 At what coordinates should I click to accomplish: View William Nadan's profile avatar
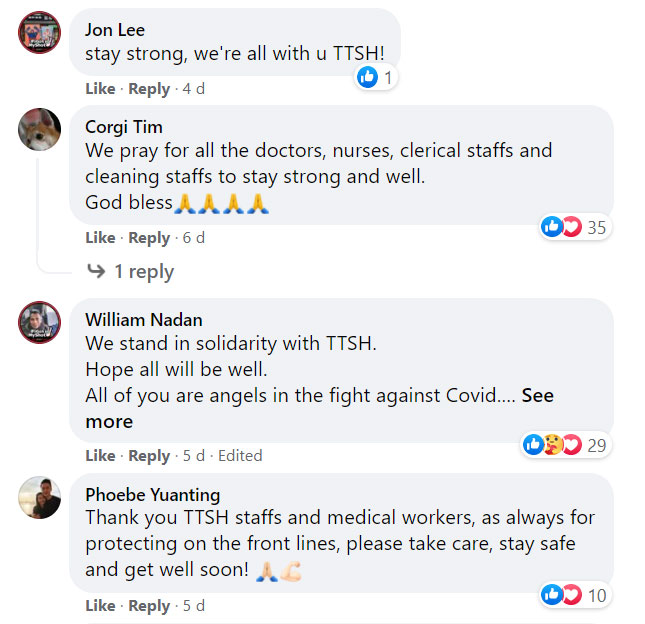[x=39, y=322]
